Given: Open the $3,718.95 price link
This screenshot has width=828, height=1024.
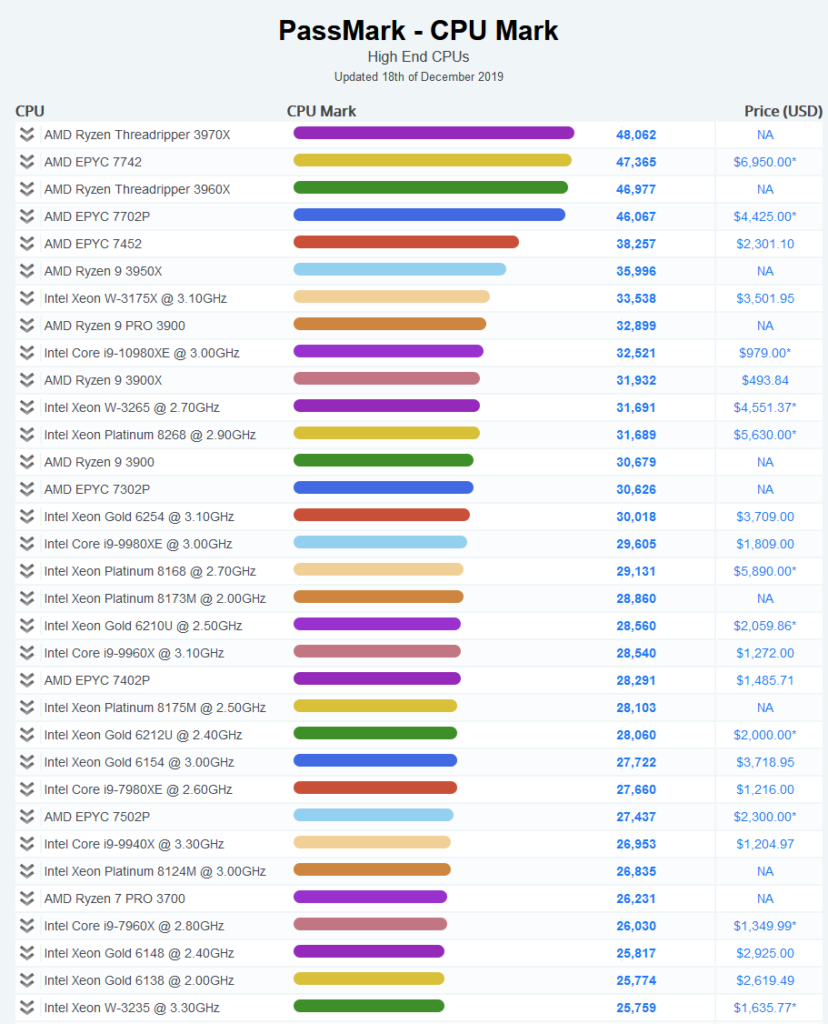Looking at the screenshot, I should 765,762.
